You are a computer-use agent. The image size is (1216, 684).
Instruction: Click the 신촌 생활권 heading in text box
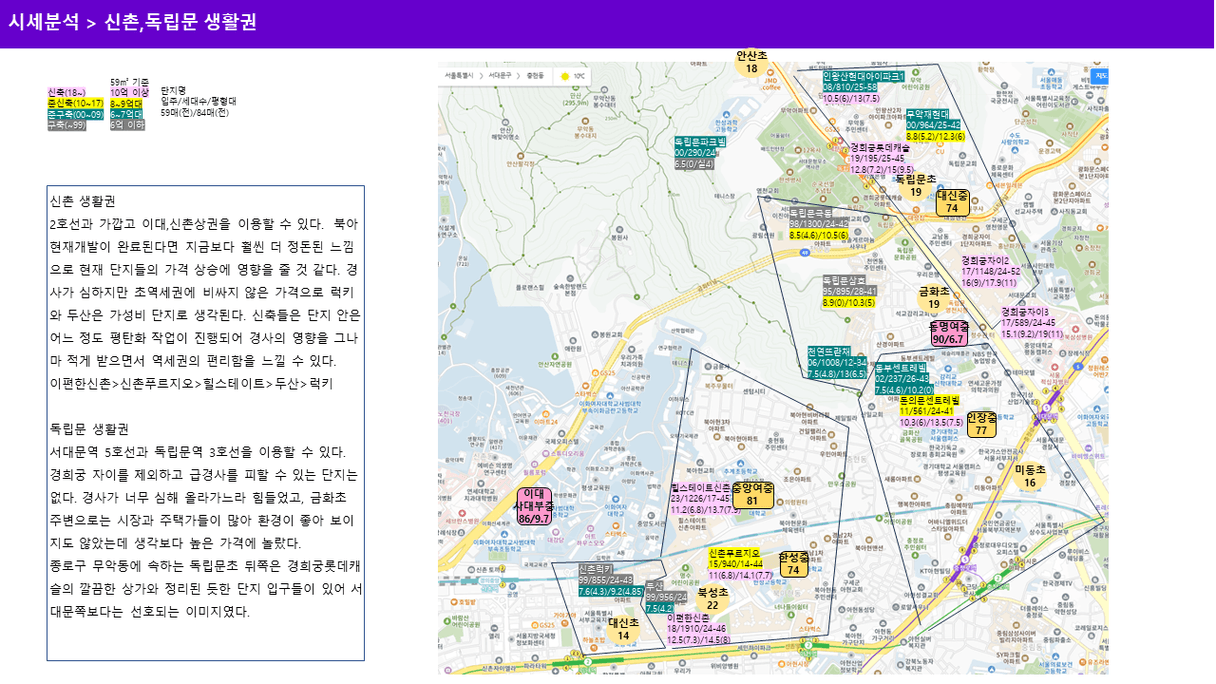click(x=83, y=201)
